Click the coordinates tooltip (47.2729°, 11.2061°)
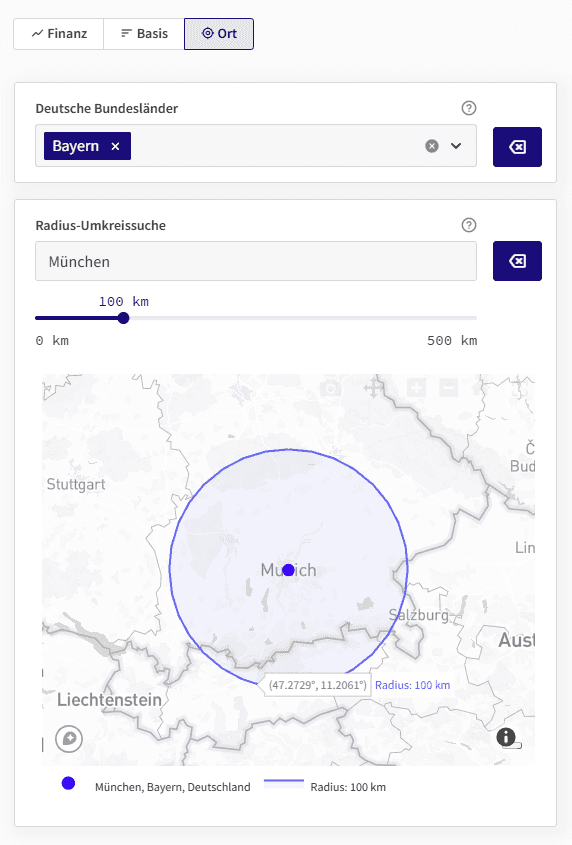The height and width of the screenshot is (845, 572). pyautogui.click(x=318, y=685)
